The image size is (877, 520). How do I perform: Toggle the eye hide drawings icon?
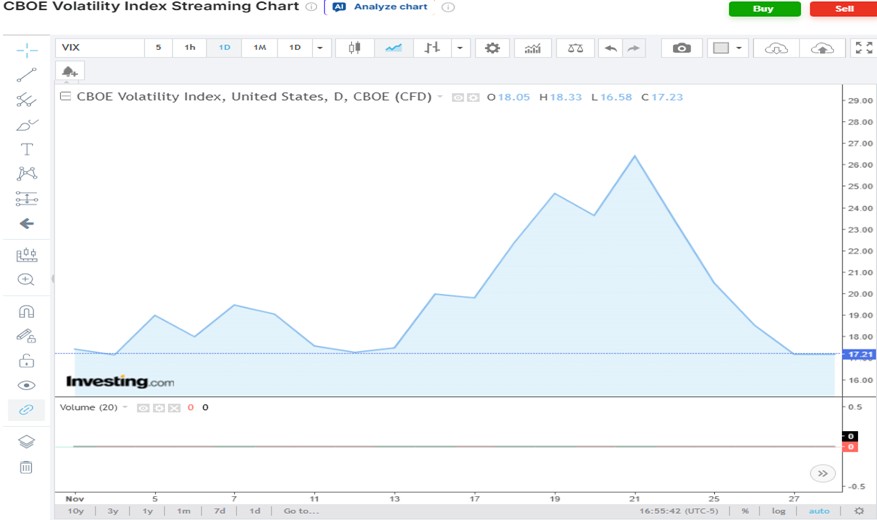click(27, 385)
